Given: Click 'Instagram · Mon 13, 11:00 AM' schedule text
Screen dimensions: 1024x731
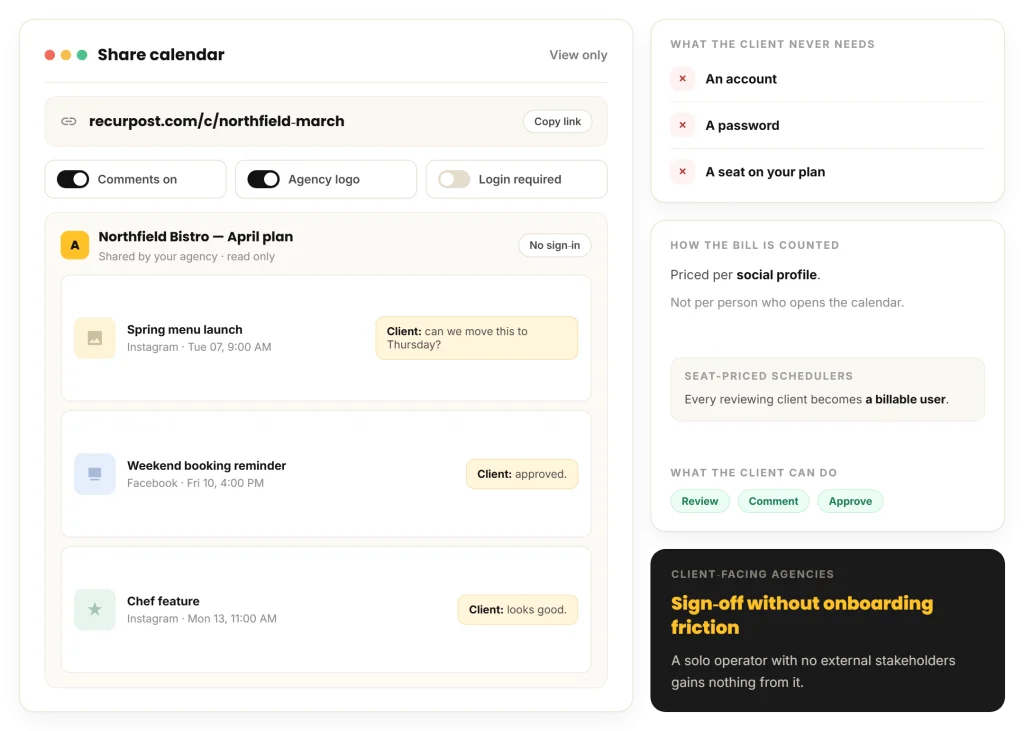Looking at the screenshot, I should click(202, 619).
